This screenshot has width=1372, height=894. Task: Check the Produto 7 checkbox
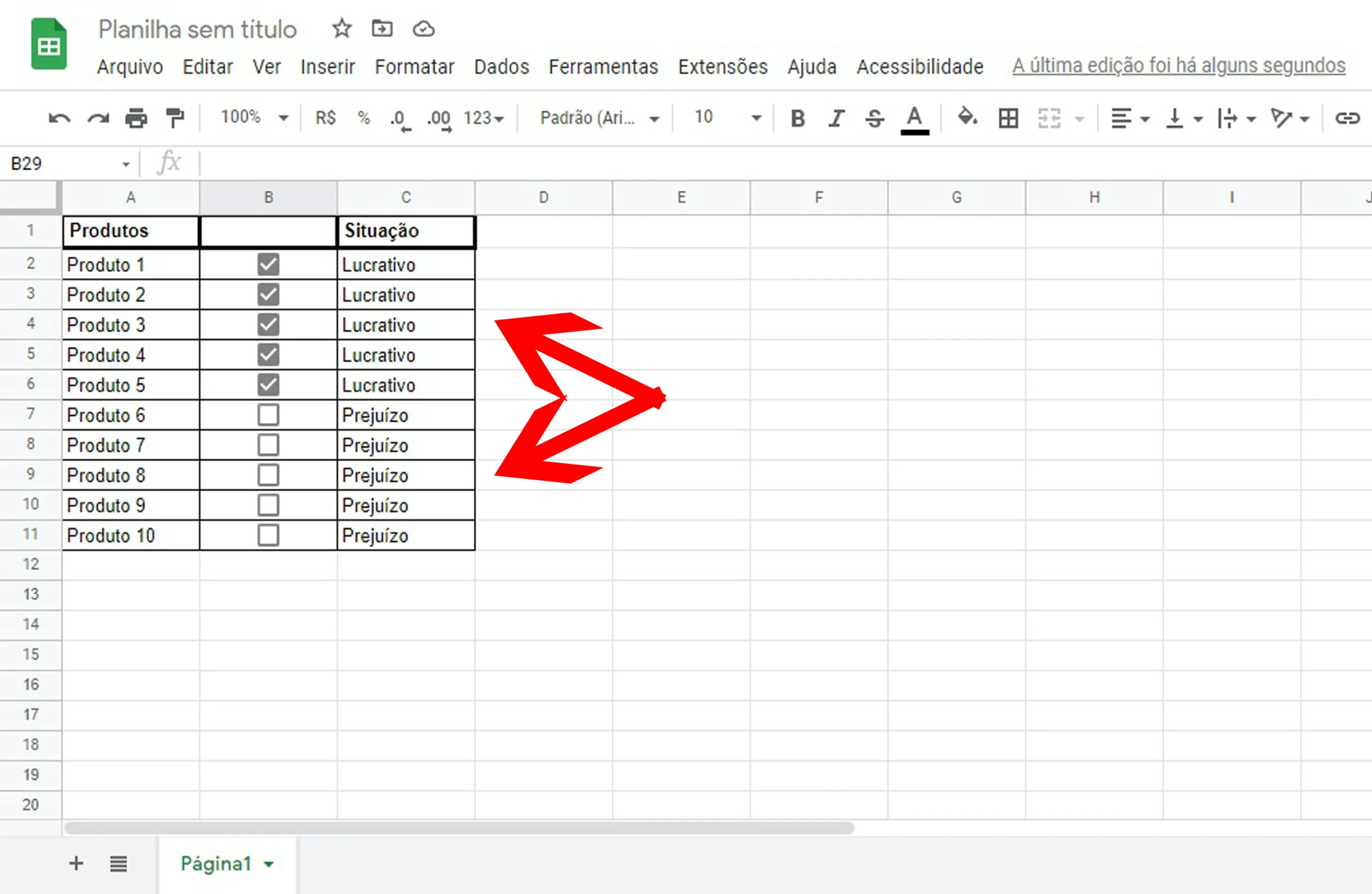pyautogui.click(x=269, y=445)
